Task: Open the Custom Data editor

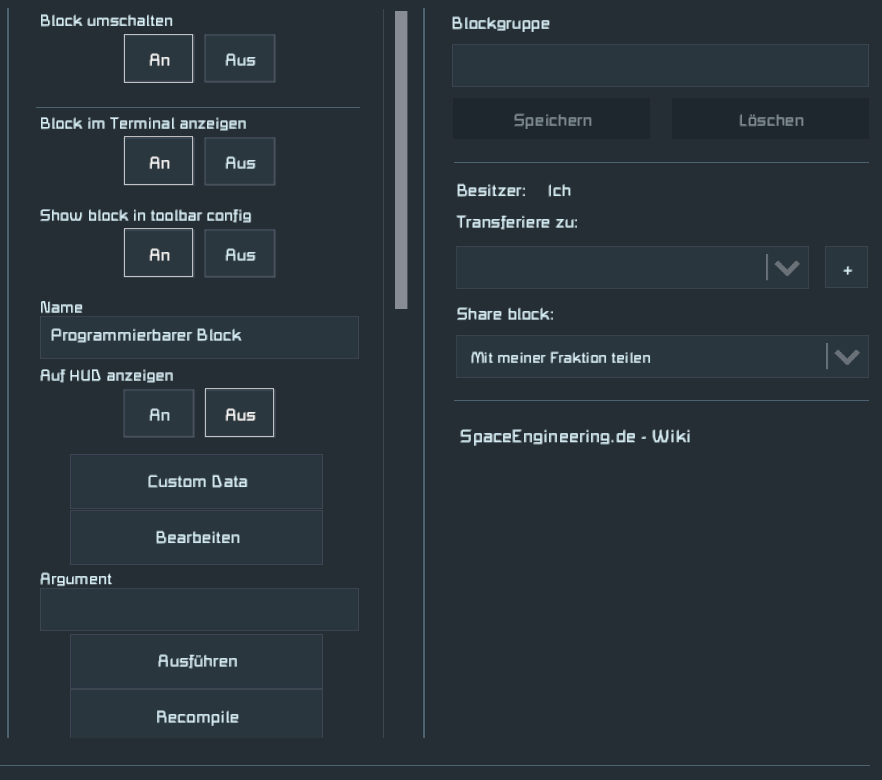Action: pos(196,481)
